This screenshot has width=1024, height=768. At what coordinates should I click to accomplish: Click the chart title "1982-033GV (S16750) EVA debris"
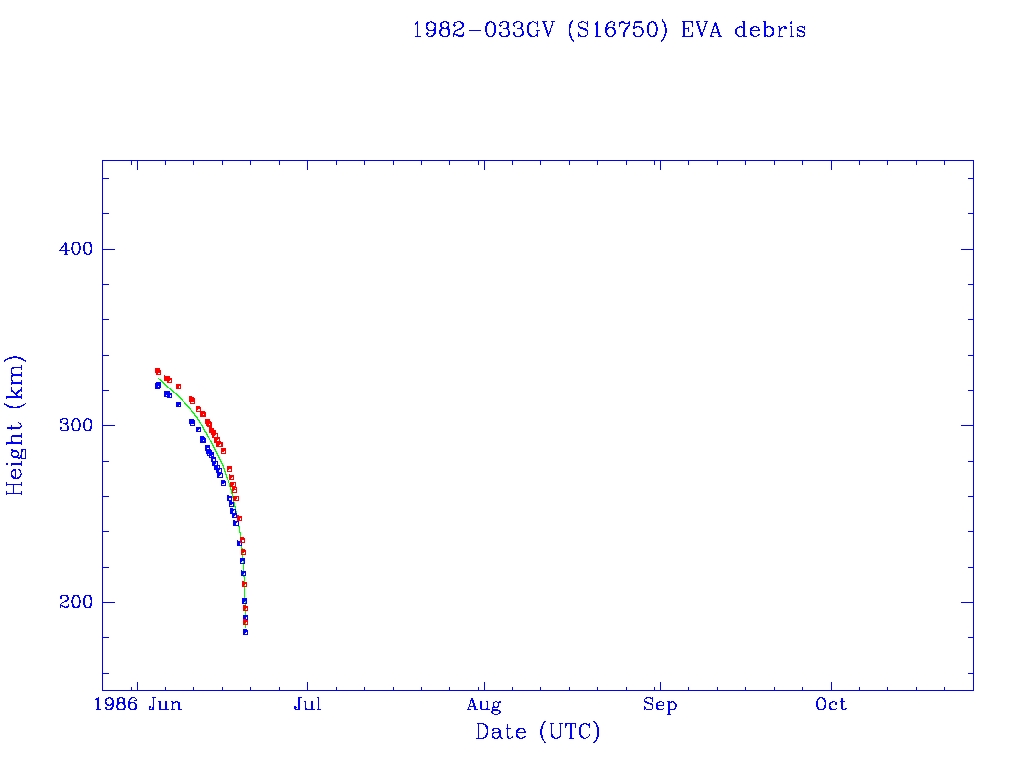609,30
